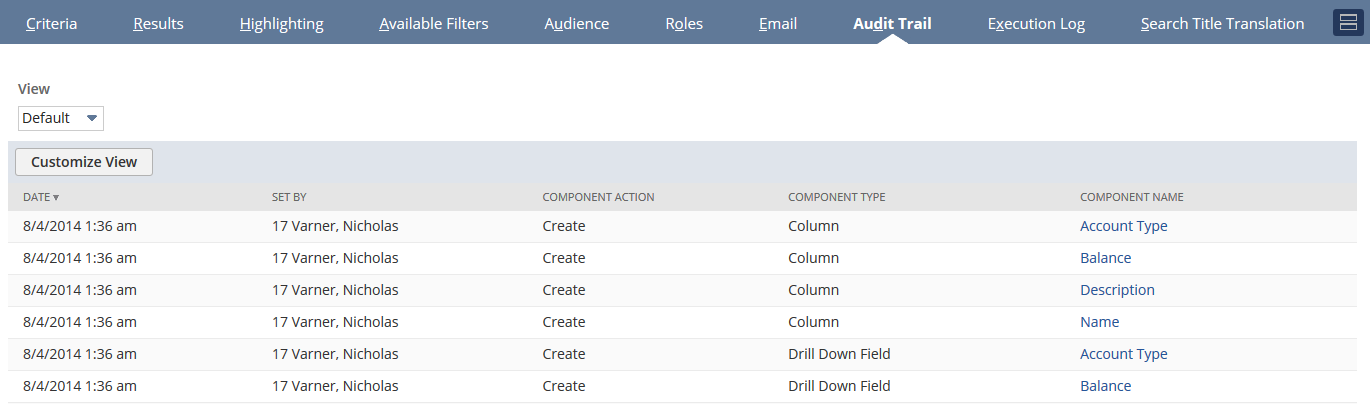Screen dimensions: 1370x404
Task: Go to the Highlighting tab
Action: tap(282, 24)
